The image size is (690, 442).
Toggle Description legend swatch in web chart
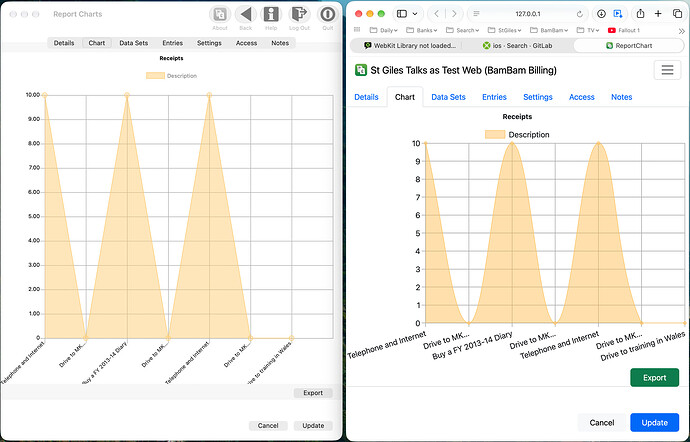tap(495, 135)
